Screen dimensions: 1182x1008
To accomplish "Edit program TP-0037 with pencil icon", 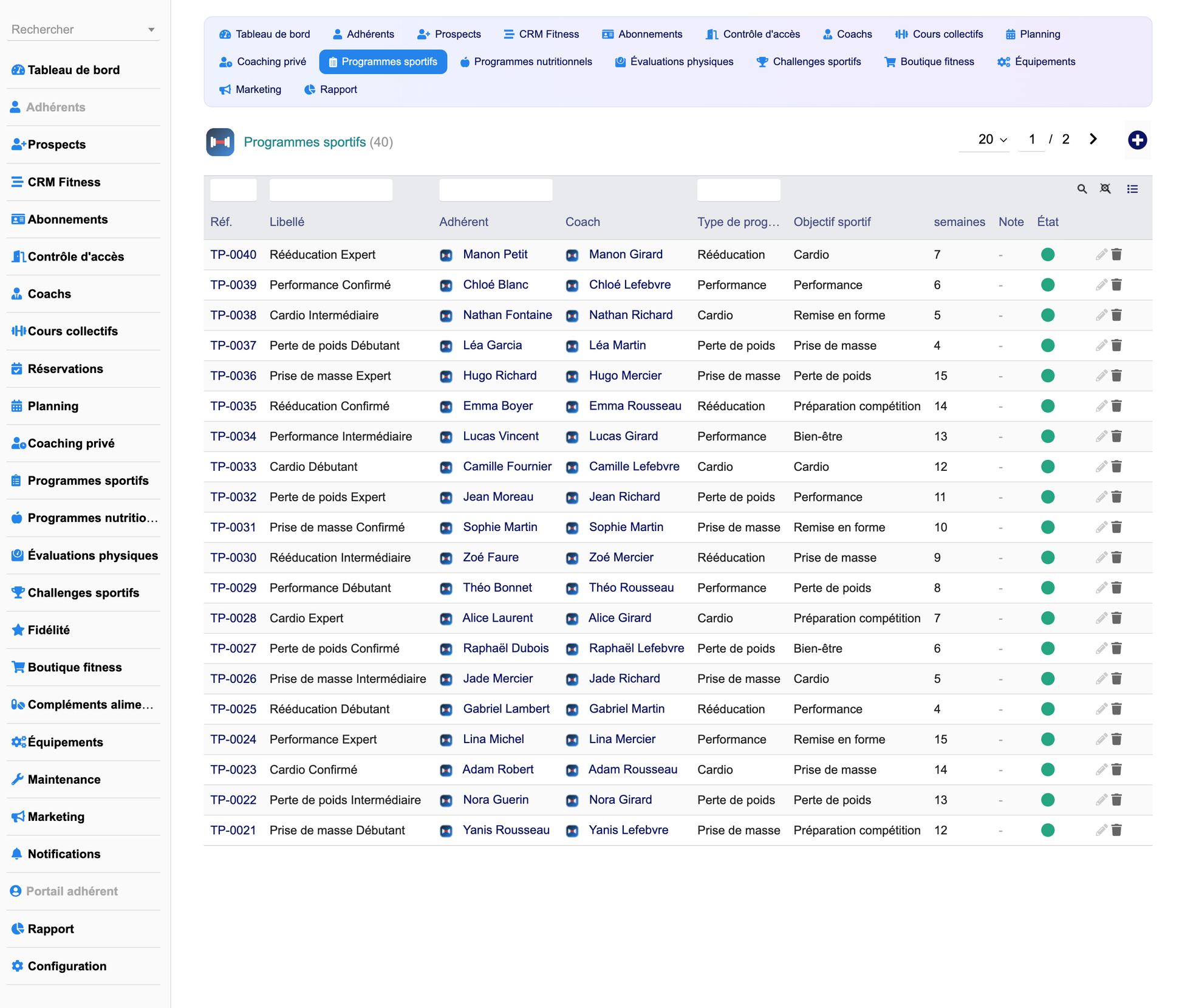I will click(1101, 346).
